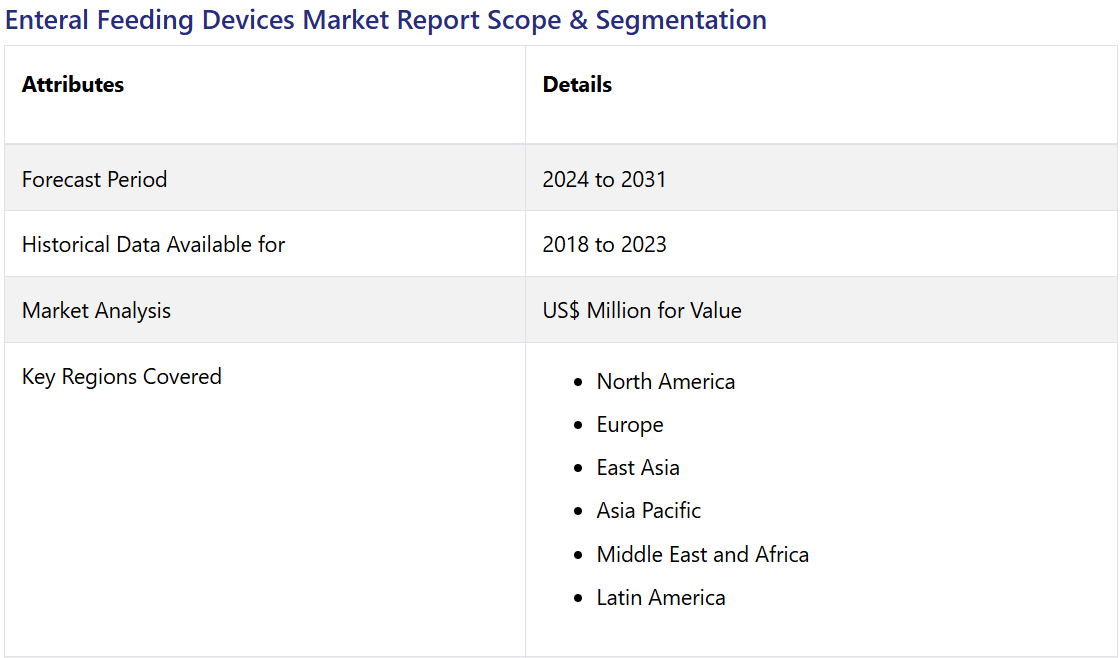This screenshot has width=1120, height=658.
Task: Select the Latin America list item text
Action: click(660, 597)
